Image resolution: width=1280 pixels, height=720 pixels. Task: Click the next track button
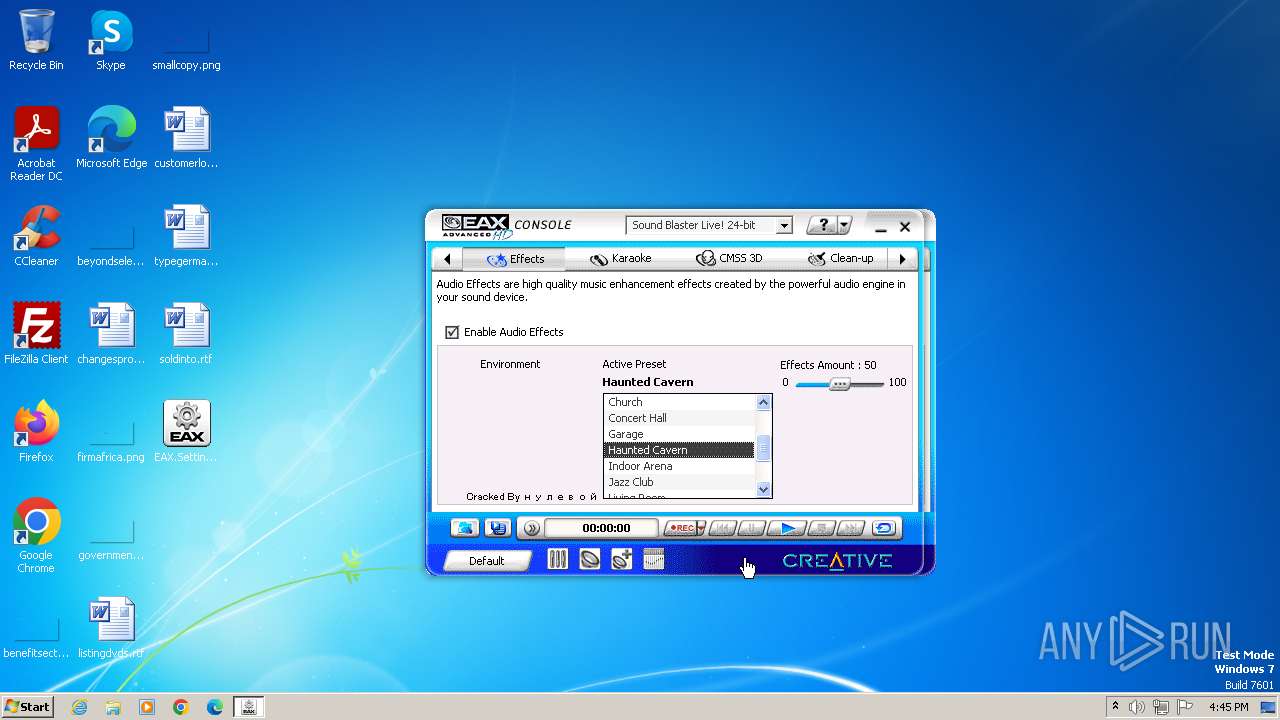(x=851, y=528)
